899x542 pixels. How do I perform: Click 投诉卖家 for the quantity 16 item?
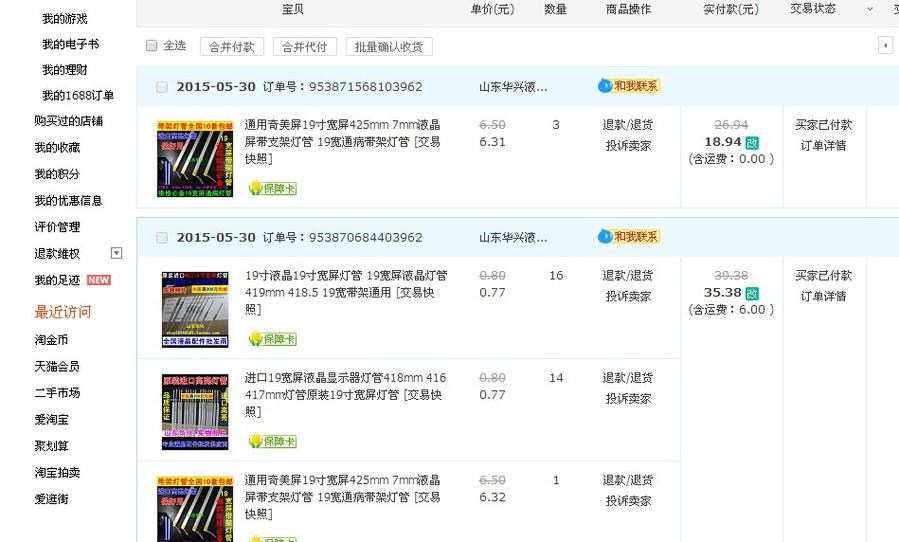click(628, 296)
